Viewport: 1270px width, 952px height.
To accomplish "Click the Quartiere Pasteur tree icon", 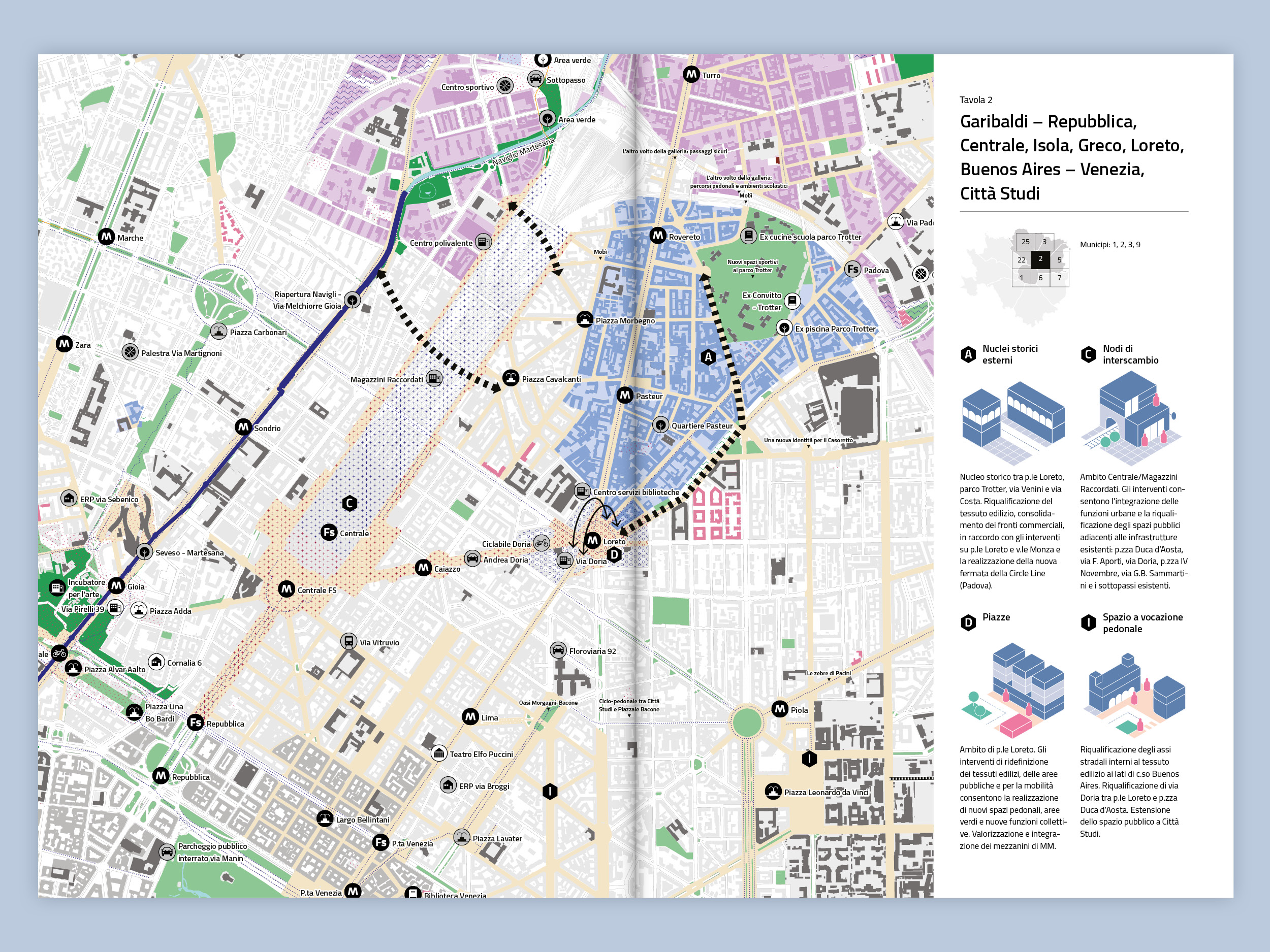I will point(661,424).
